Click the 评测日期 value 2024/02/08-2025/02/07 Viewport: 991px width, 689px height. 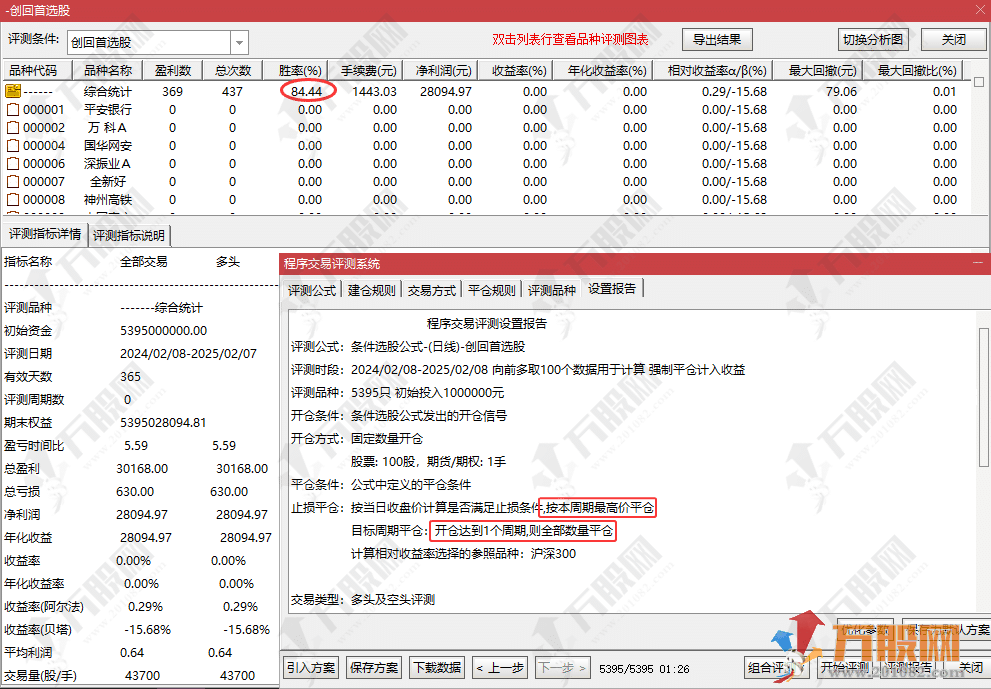pos(188,353)
